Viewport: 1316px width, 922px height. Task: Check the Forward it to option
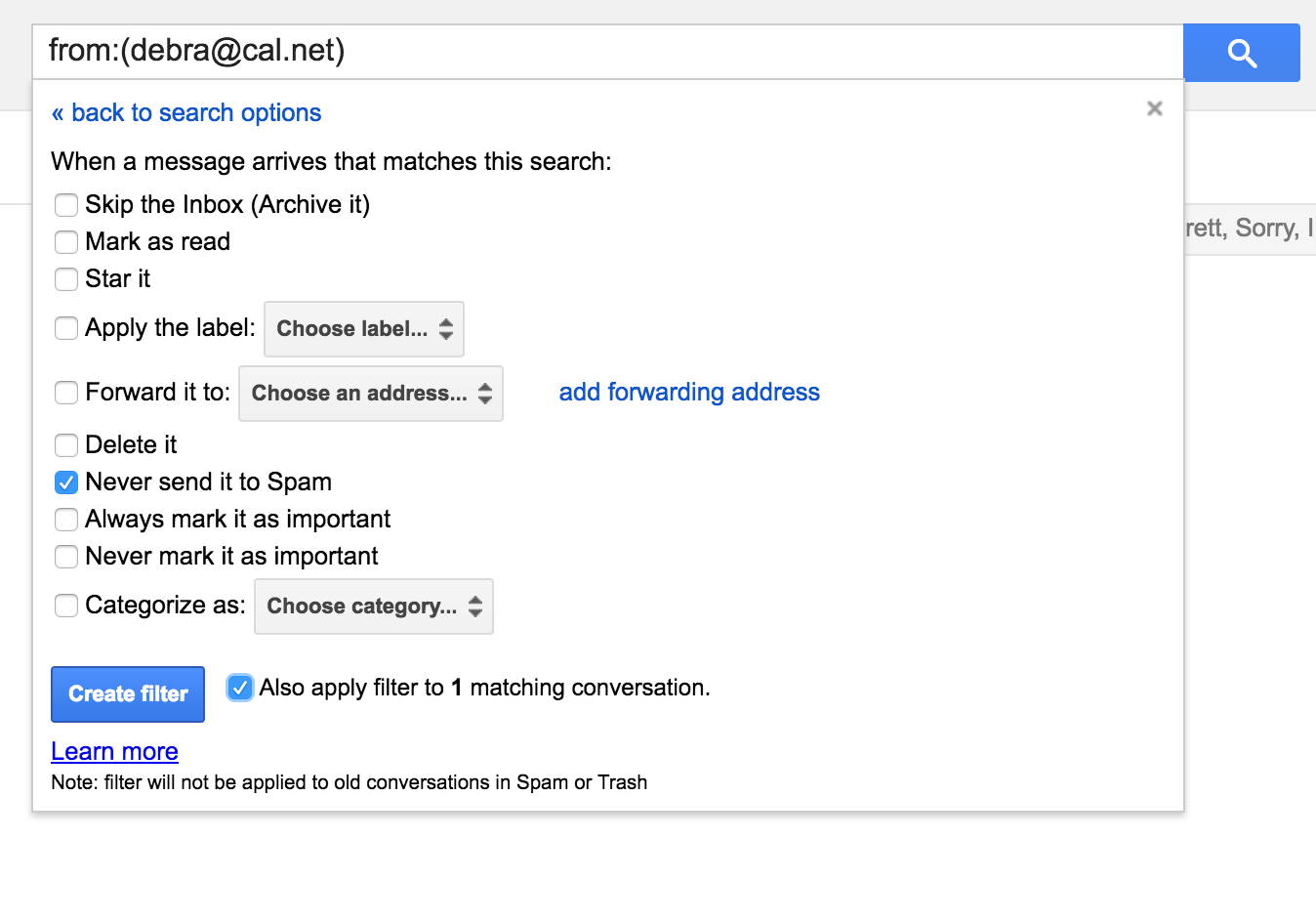pos(66,393)
